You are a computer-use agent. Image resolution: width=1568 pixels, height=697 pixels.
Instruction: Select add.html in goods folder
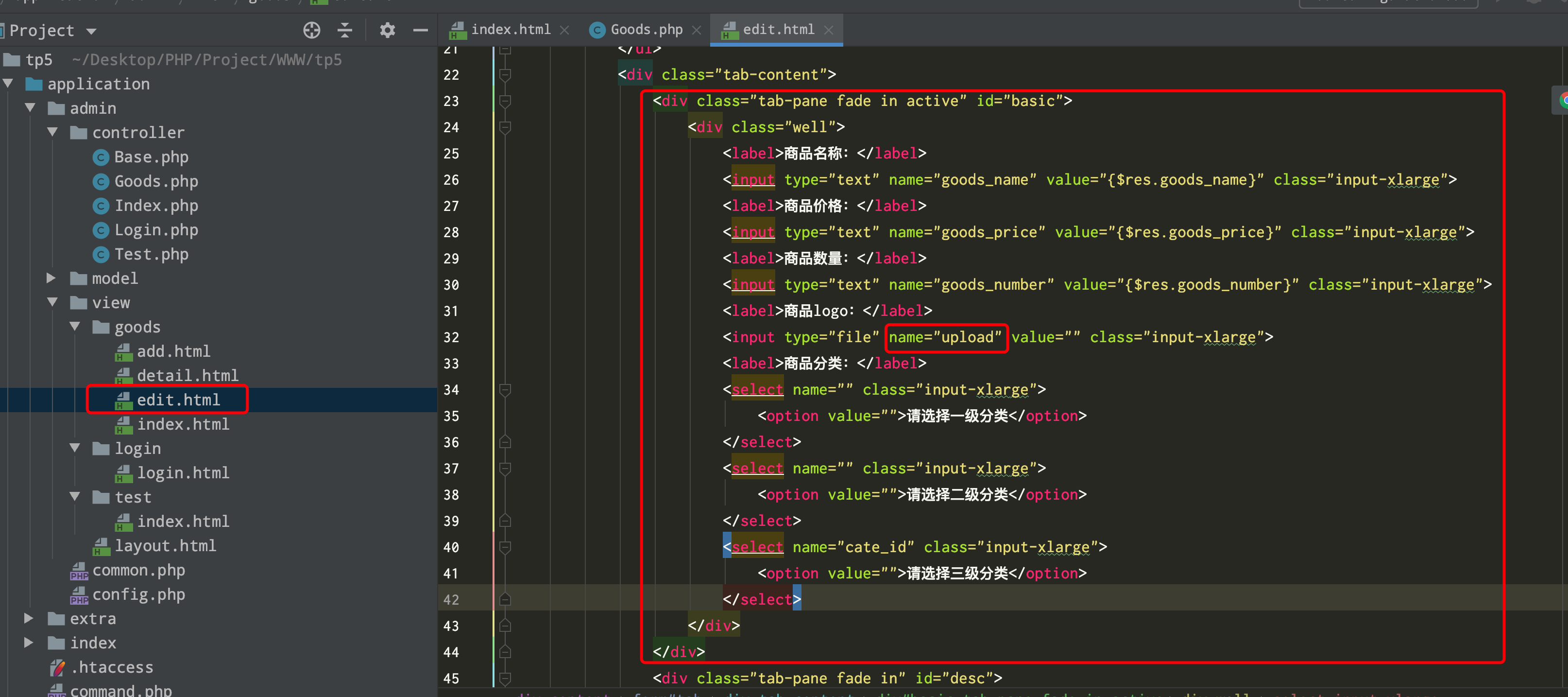tap(173, 351)
